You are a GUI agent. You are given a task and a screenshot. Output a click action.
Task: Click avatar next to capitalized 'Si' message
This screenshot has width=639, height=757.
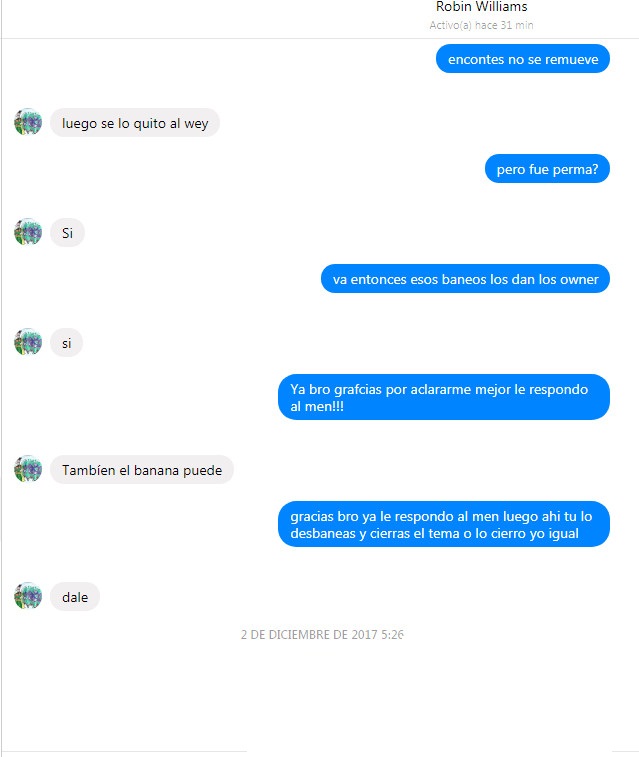click(28, 232)
